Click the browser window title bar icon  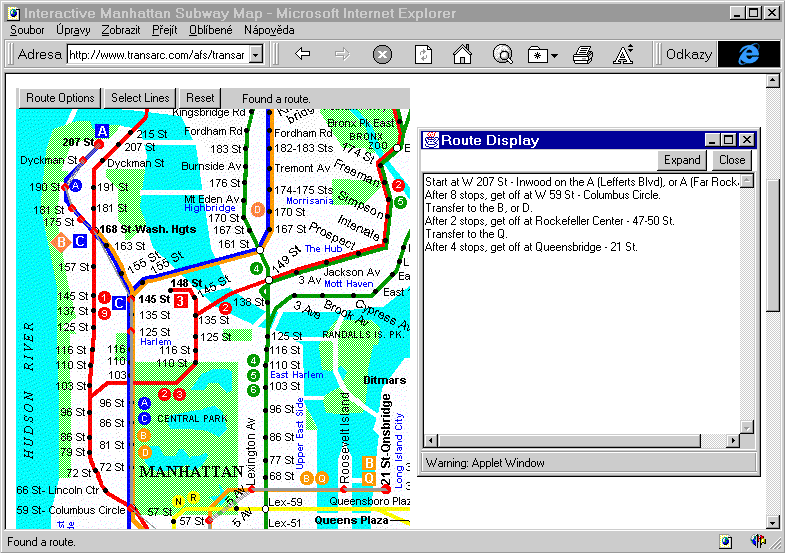14,13
